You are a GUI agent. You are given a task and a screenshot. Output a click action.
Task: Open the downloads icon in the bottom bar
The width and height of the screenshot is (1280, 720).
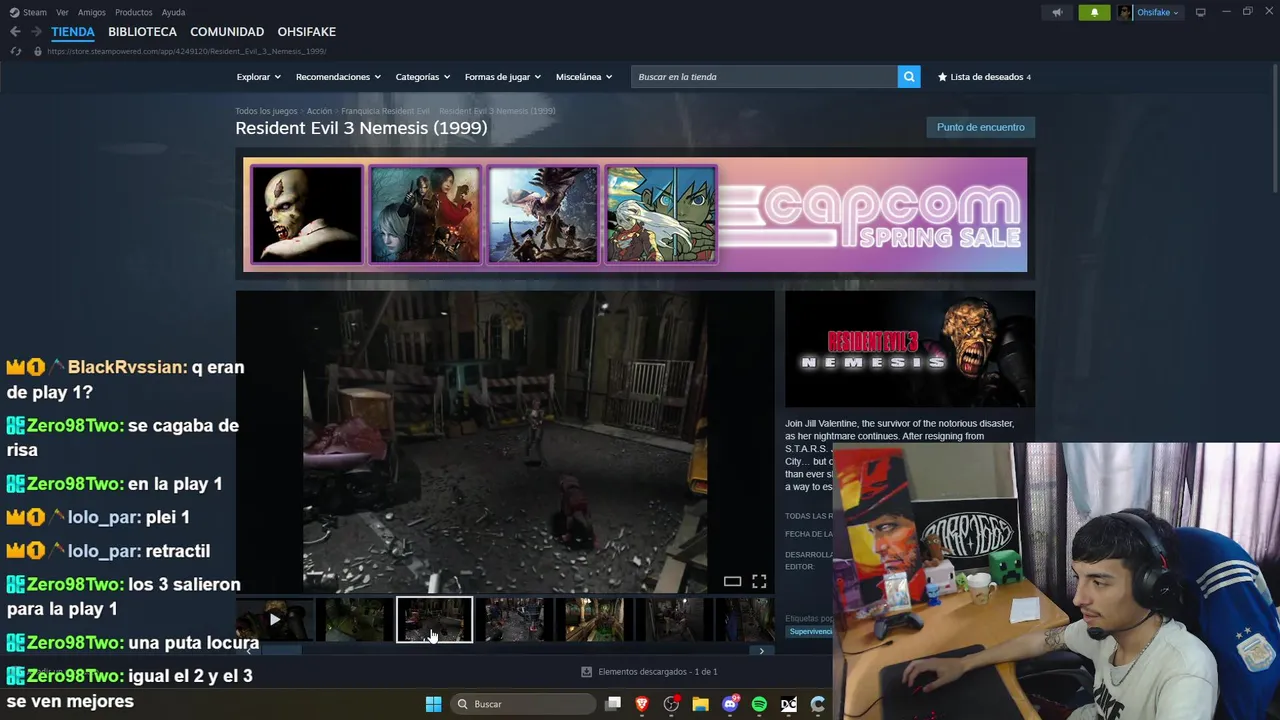[x=586, y=672]
